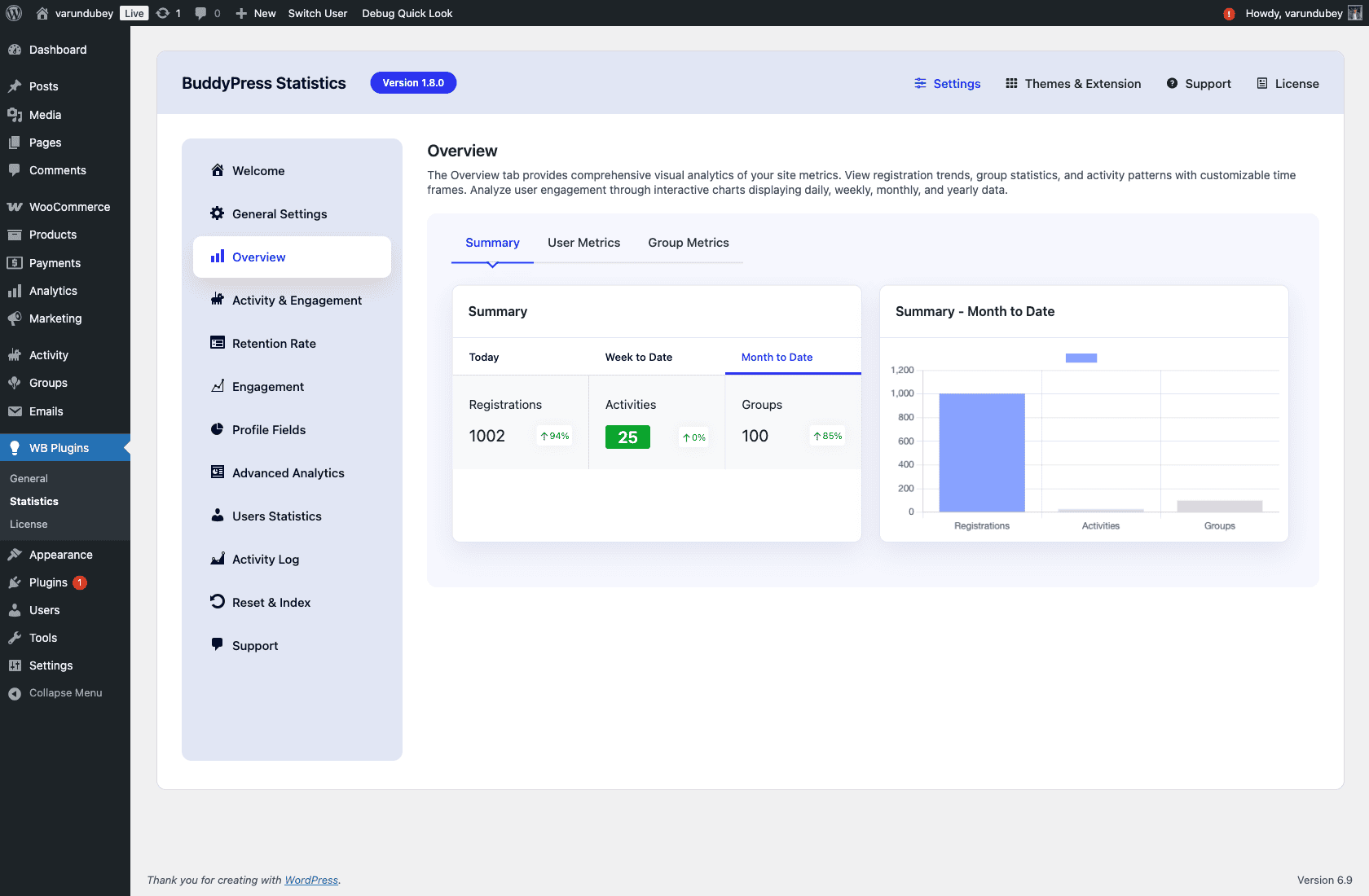Select the Today summary view
This screenshot has height=896, width=1369.
coord(484,357)
